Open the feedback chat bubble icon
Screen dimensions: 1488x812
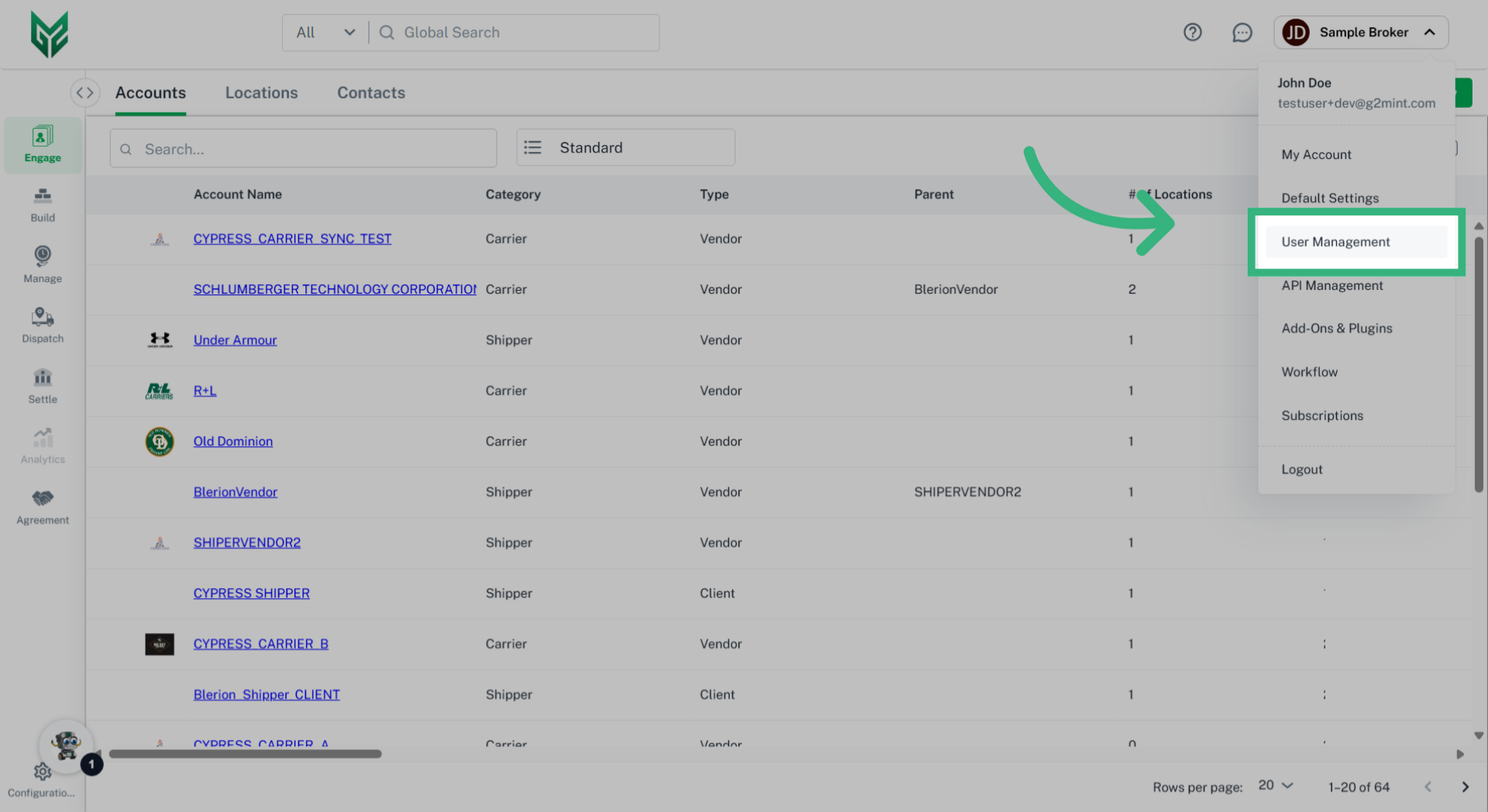click(x=1242, y=33)
